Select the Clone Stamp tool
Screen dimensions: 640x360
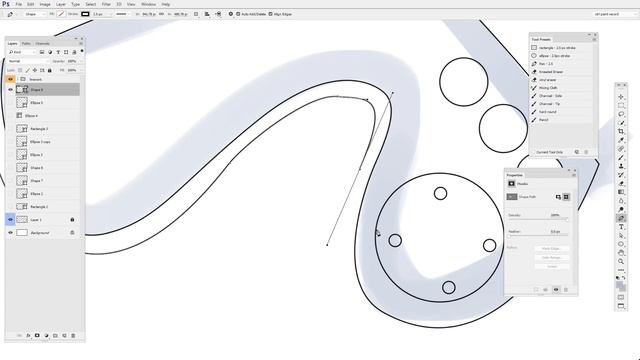pyautogui.click(x=621, y=166)
